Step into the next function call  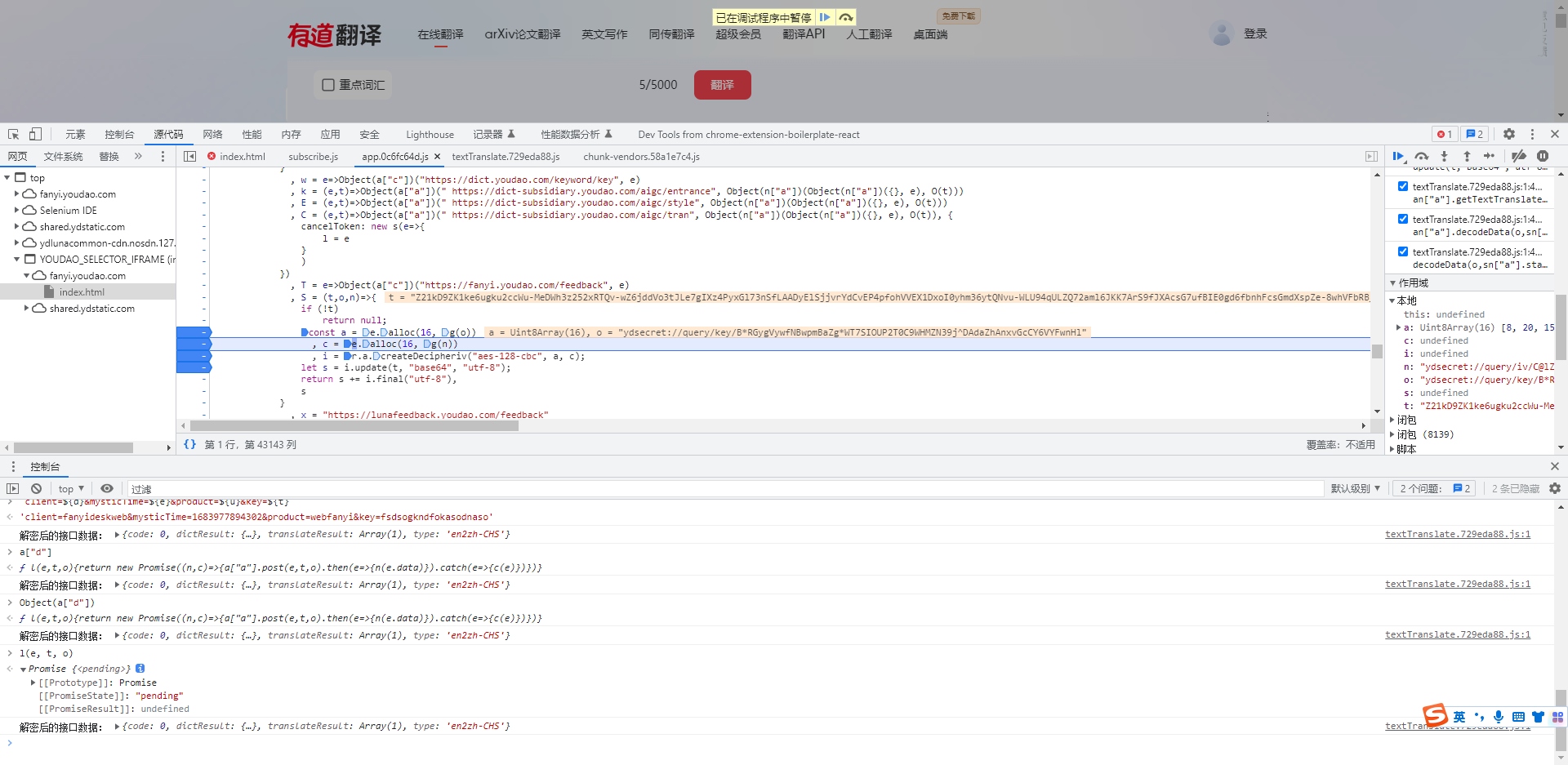(1444, 156)
